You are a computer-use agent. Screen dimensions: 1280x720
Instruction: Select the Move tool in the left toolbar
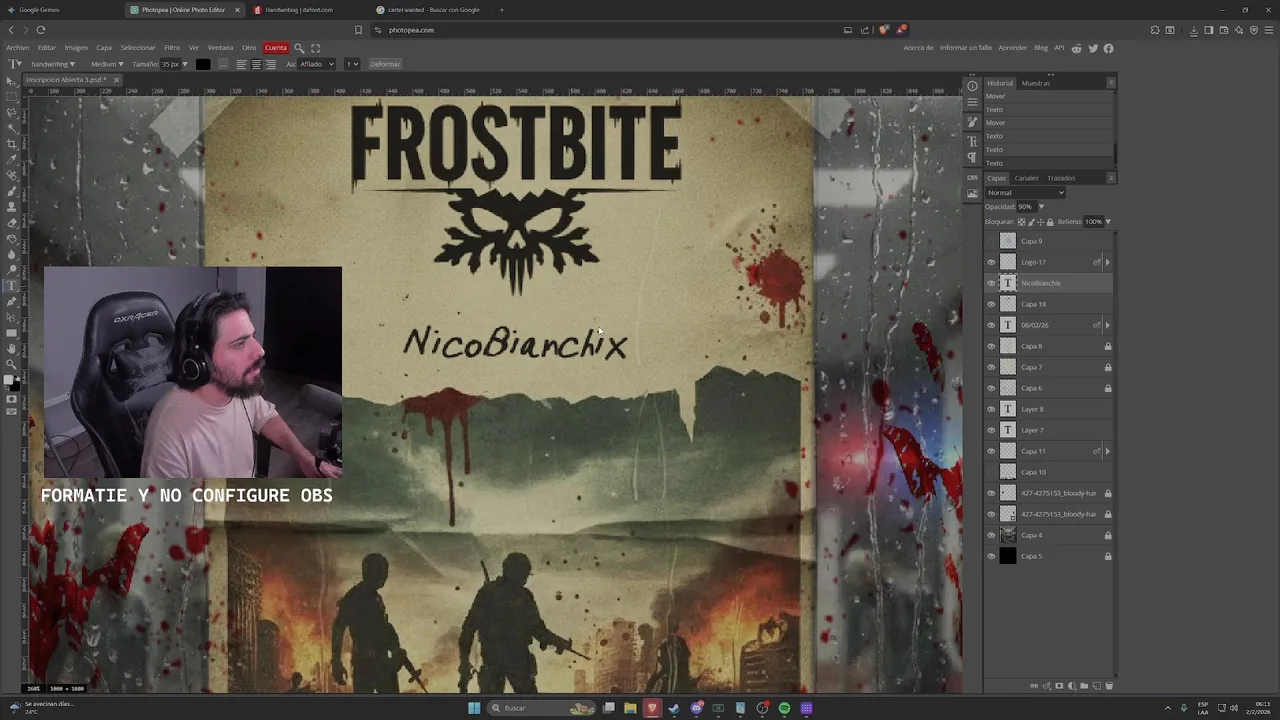pos(12,81)
